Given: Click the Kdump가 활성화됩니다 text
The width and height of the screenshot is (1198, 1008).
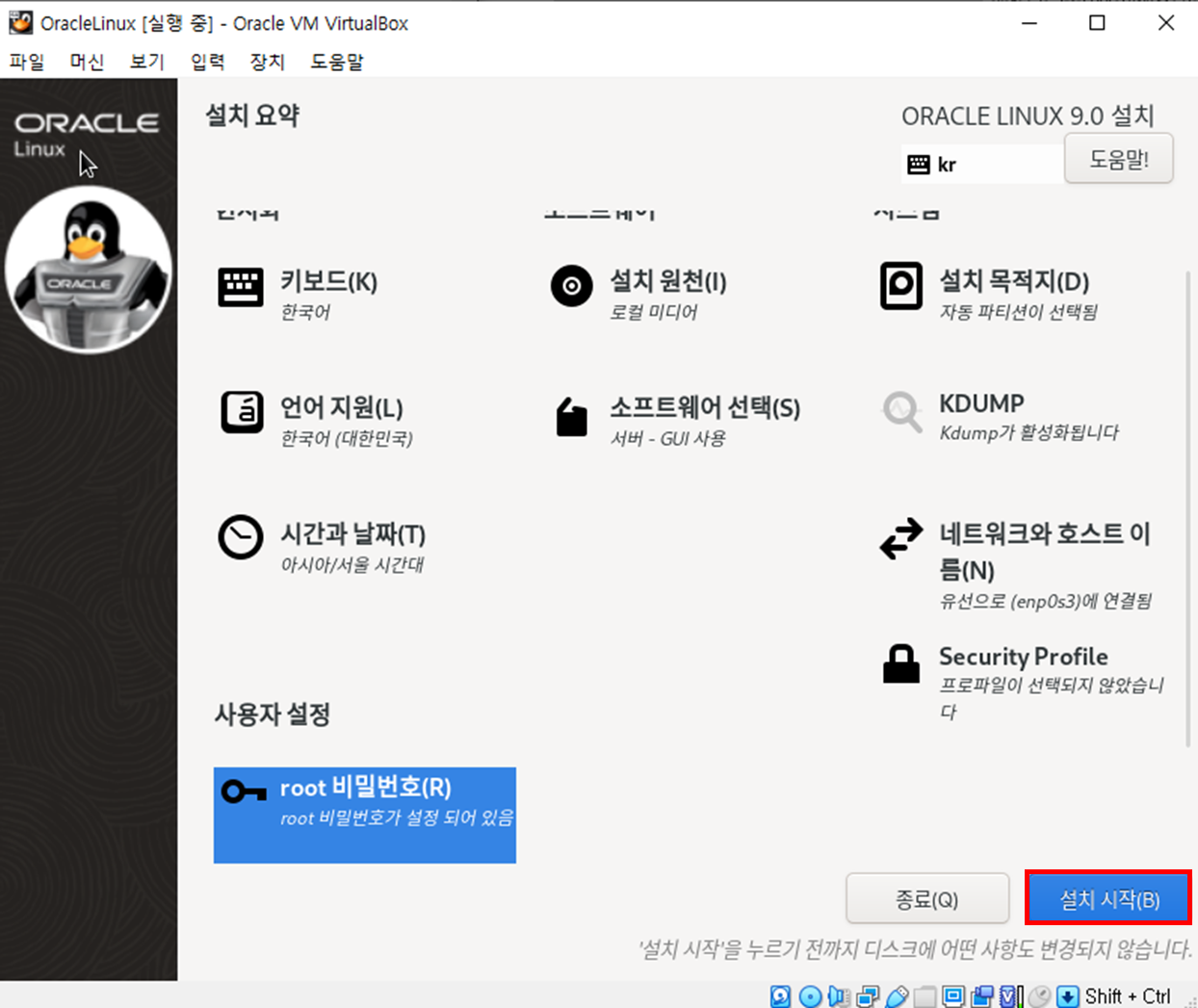Looking at the screenshot, I should [x=1029, y=433].
